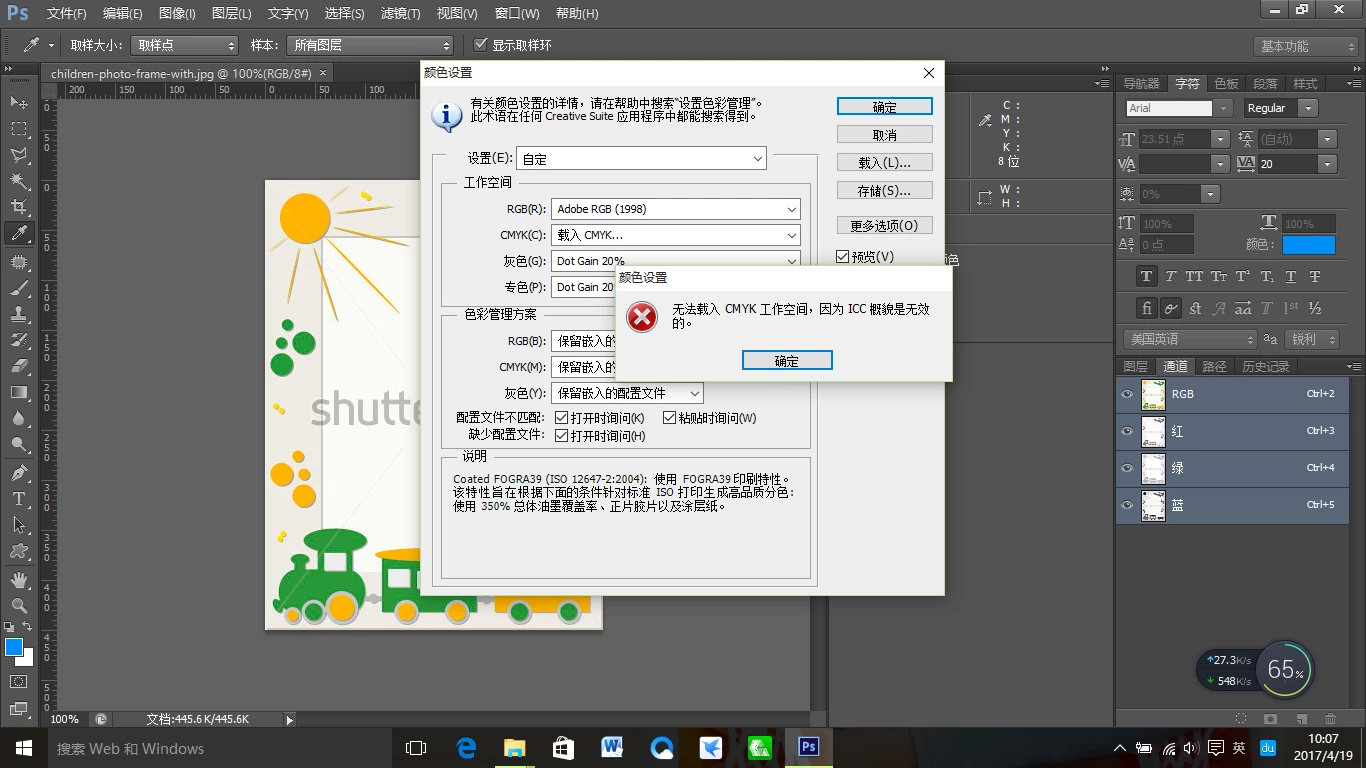
Task: Open the 设置(E) 自定 dropdown
Action: pos(641,158)
